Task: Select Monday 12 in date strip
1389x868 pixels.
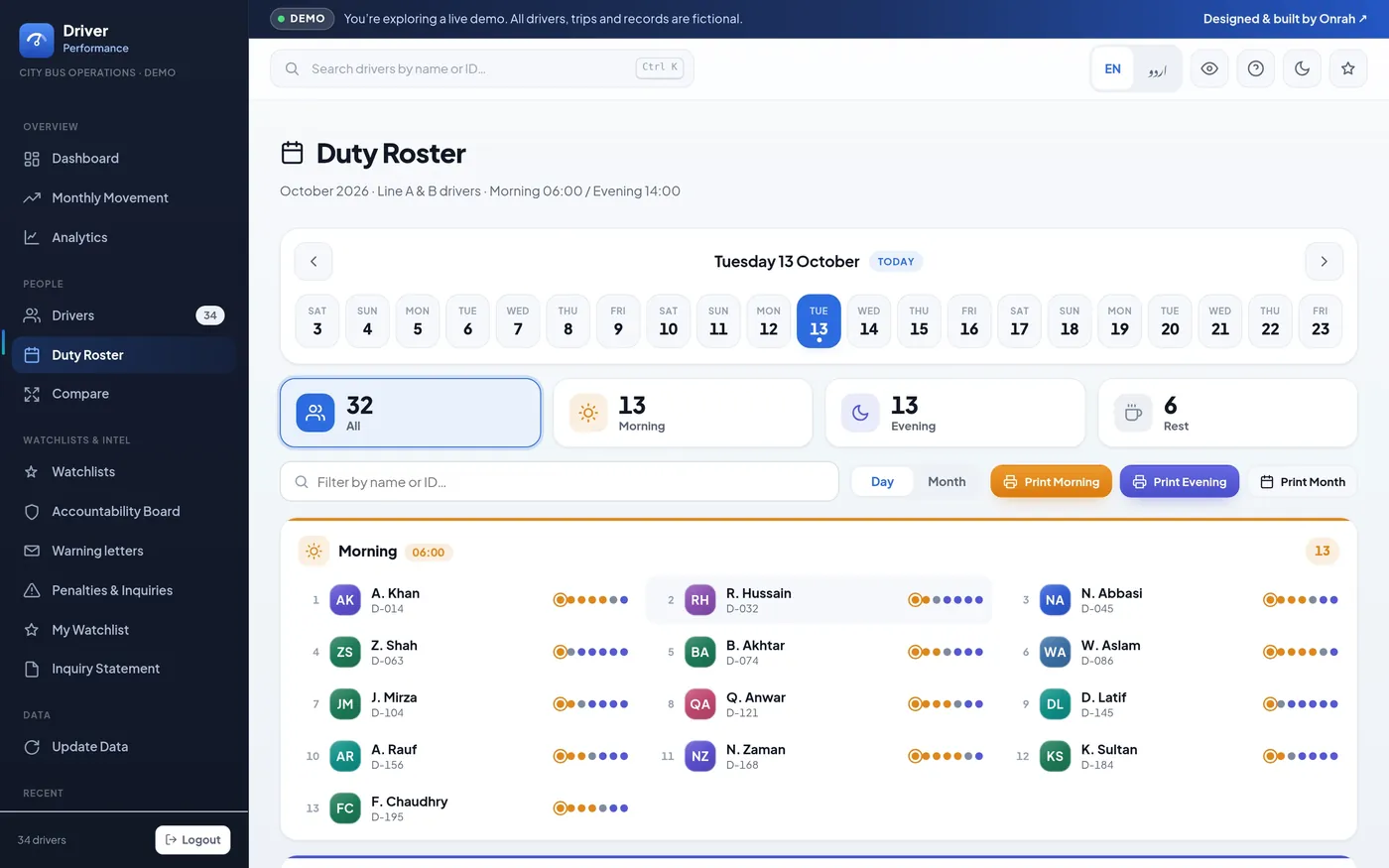Action: click(x=769, y=321)
